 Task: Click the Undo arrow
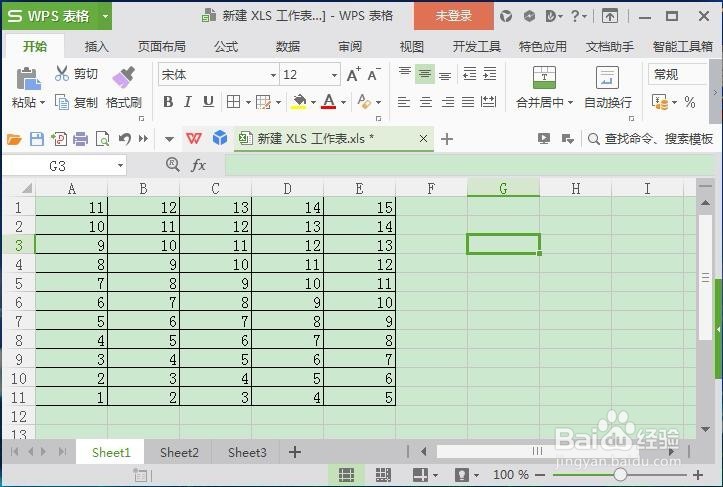(124, 138)
